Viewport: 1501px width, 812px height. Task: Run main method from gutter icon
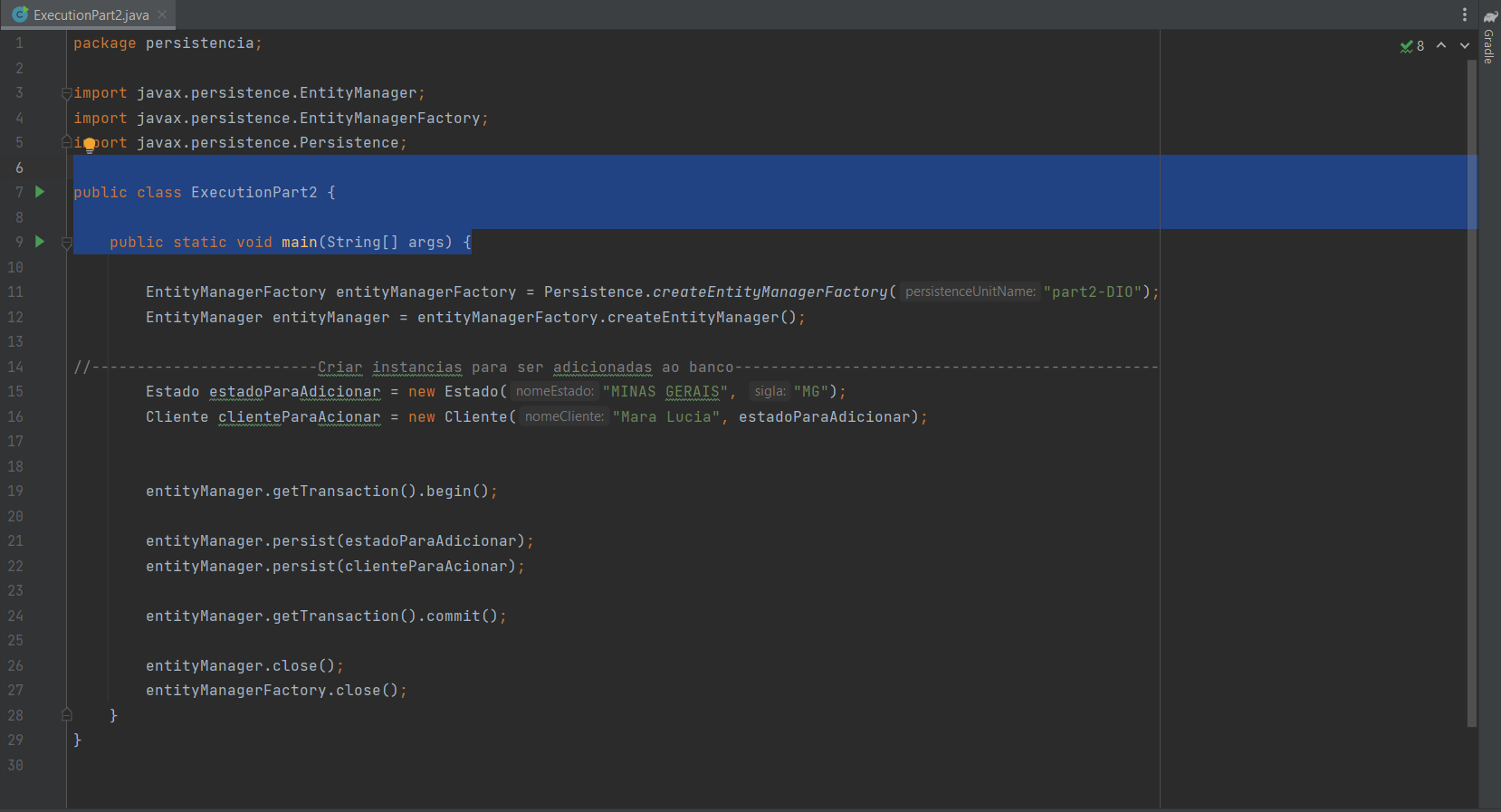point(40,242)
